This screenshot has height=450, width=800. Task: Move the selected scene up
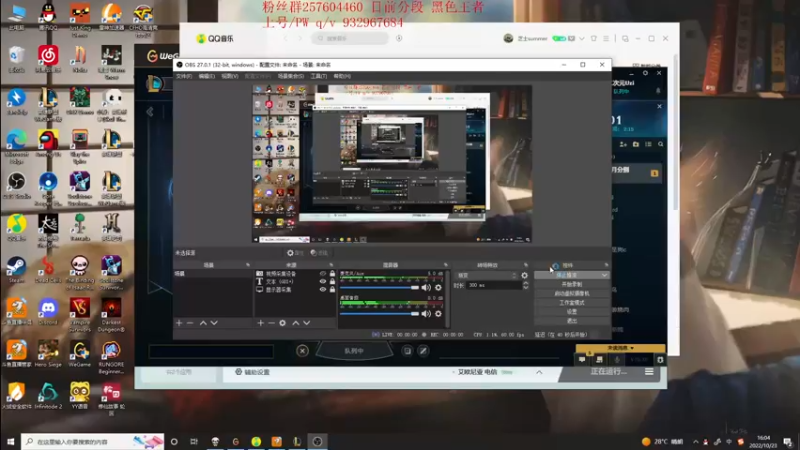203,323
